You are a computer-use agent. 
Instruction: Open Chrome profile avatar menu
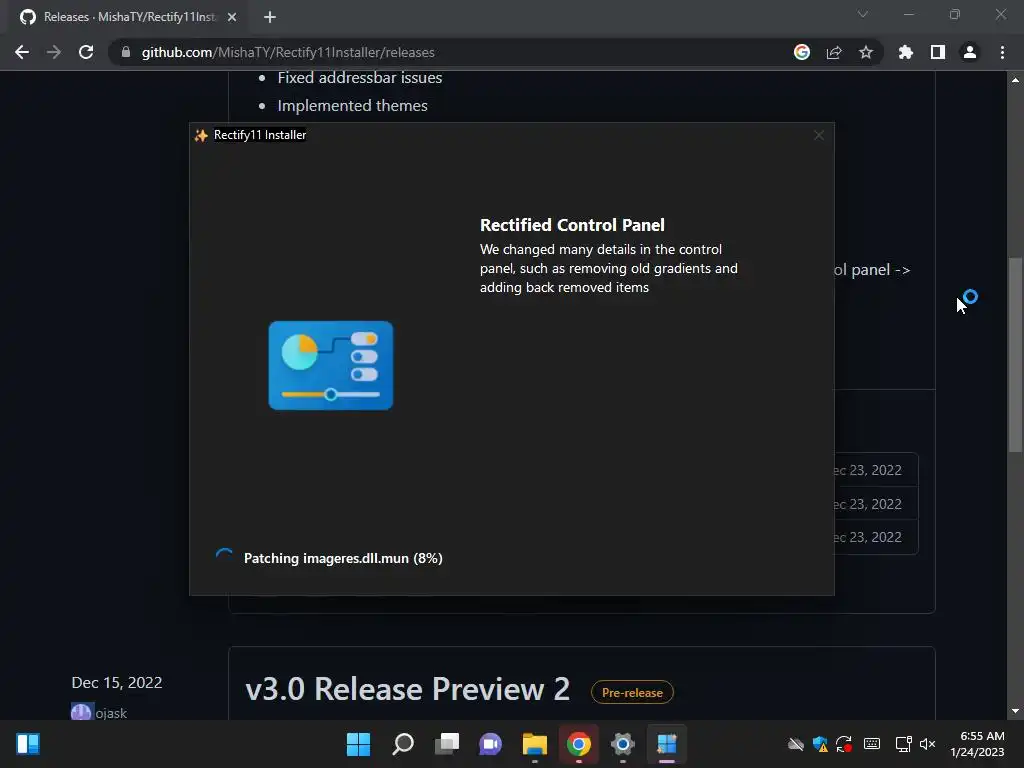click(970, 52)
